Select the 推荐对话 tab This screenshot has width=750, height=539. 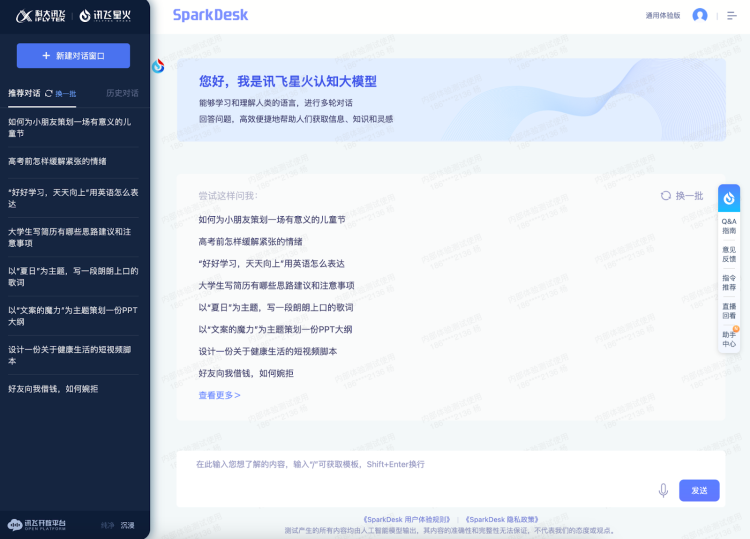click(x=24, y=93)
